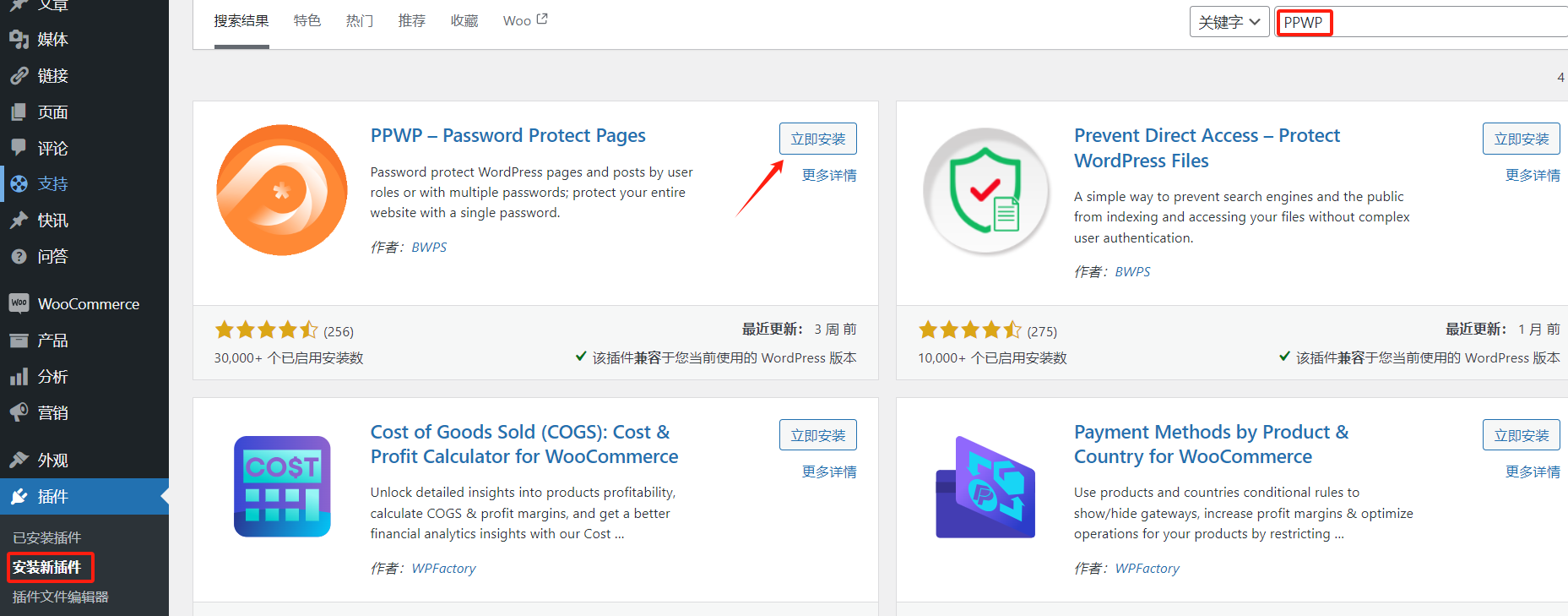The width and height of the screenshot is (1568, 616).
Task: Install PPWP – Password Protect Pages plugin
Action: point(817,138)
